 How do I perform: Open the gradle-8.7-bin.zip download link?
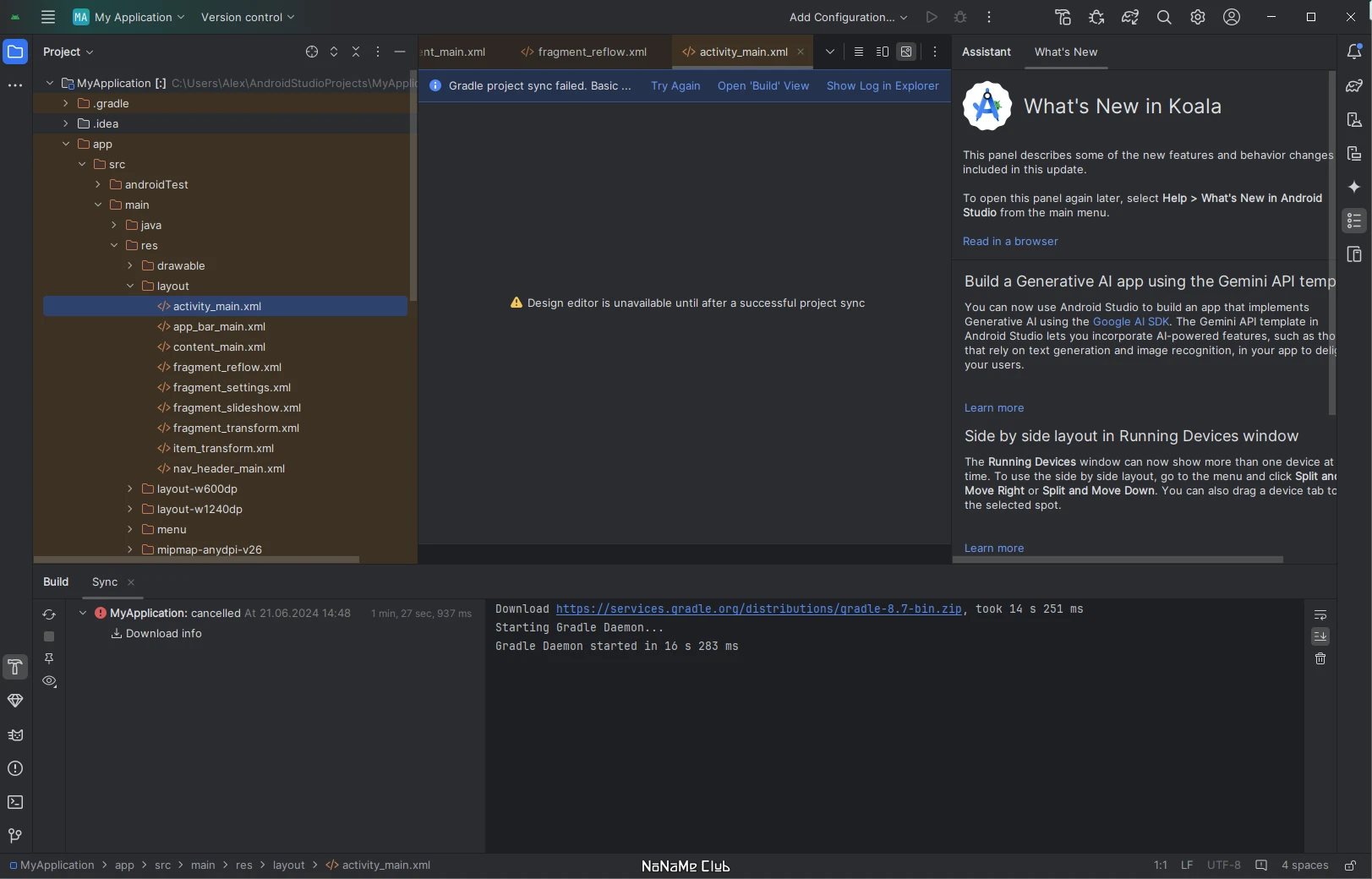tap(758, 609)
